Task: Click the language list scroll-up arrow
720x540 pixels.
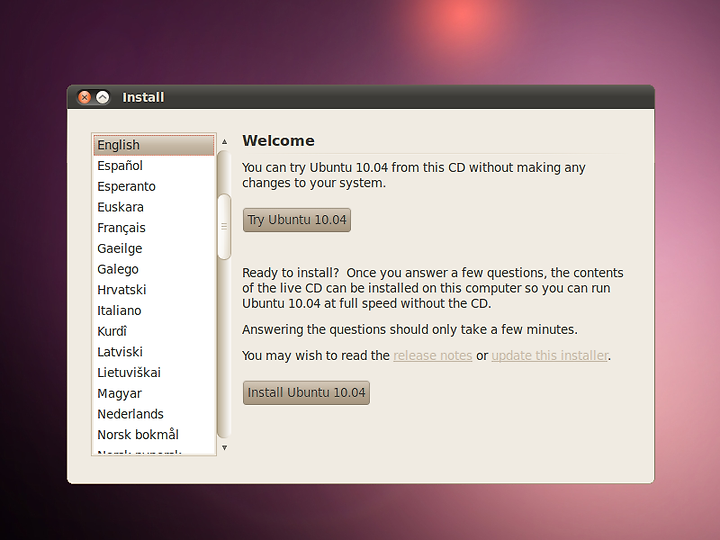Action: [x=225, y=142]
